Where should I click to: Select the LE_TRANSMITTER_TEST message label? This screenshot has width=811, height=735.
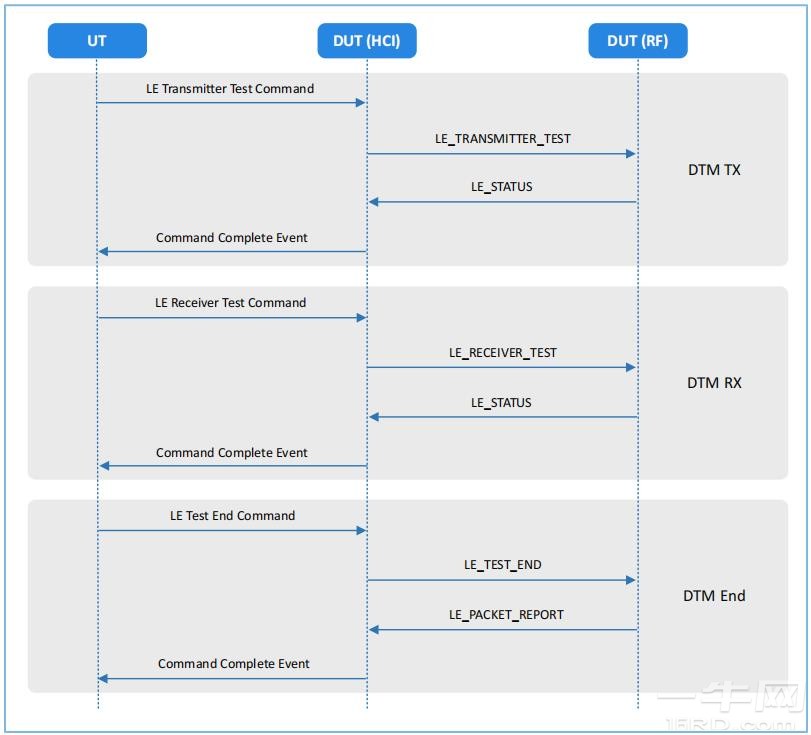(x=502, y=139)
